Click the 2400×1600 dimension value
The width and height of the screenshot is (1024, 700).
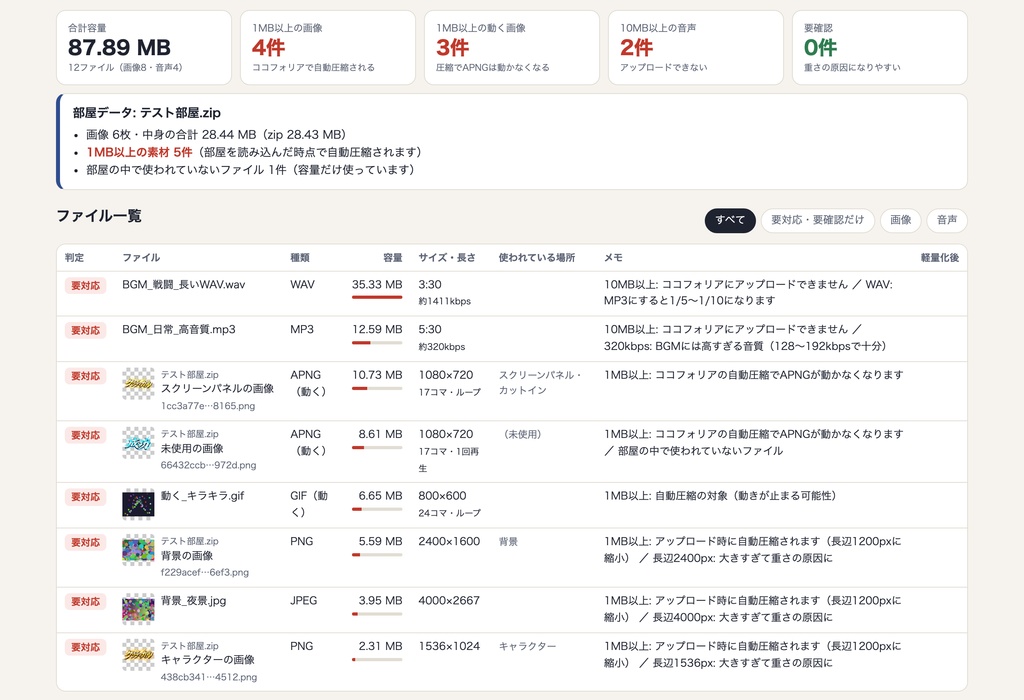tap(449, 541)
